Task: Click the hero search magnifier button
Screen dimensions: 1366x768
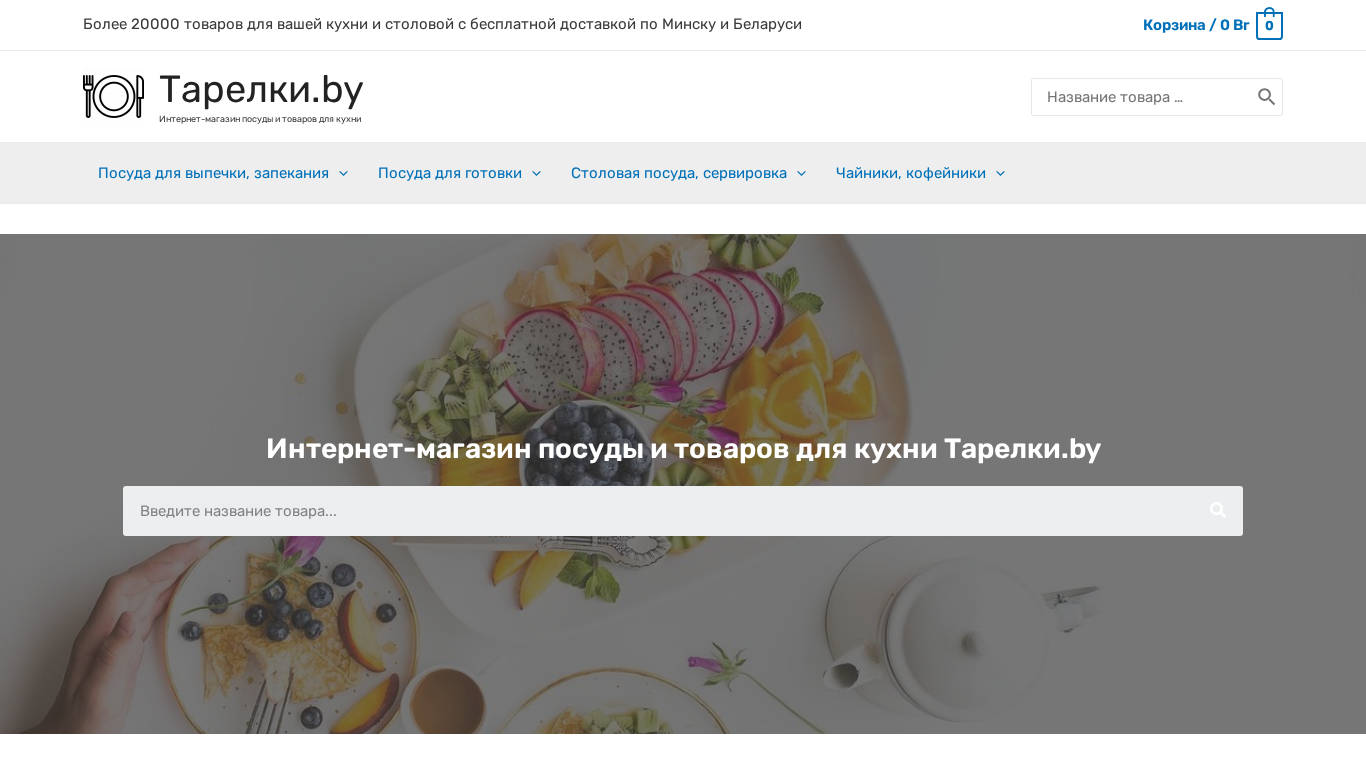Action: pyautogui.click(x=1217, y=511)
